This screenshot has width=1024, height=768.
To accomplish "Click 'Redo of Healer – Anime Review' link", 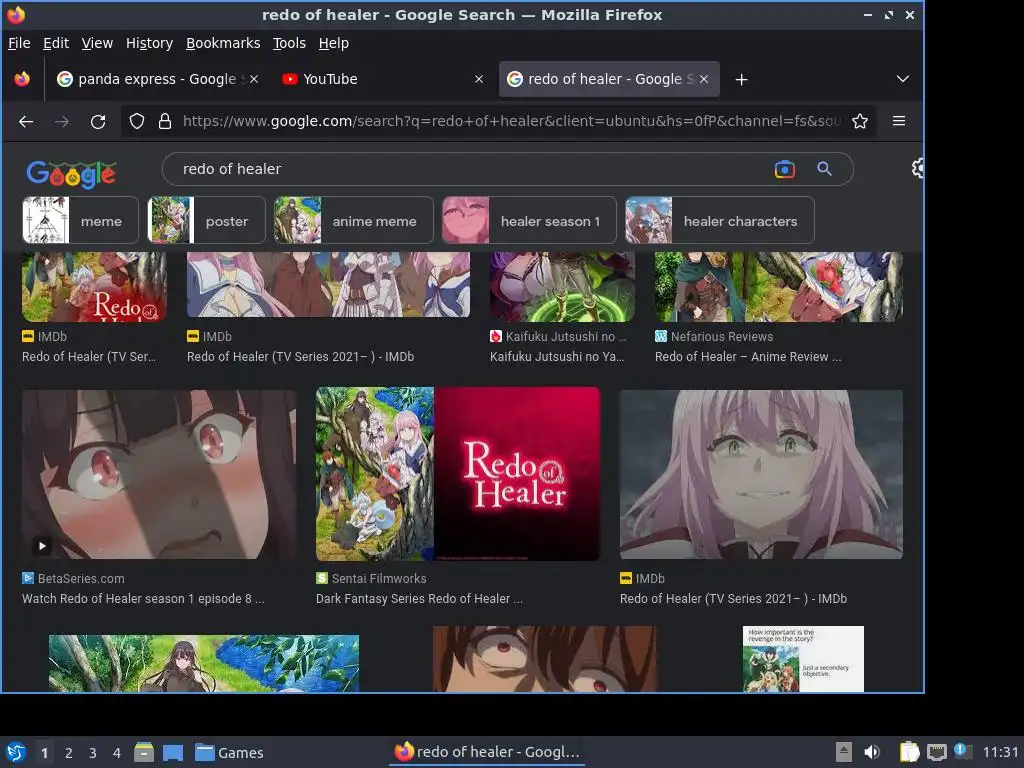I will point(748,357).
